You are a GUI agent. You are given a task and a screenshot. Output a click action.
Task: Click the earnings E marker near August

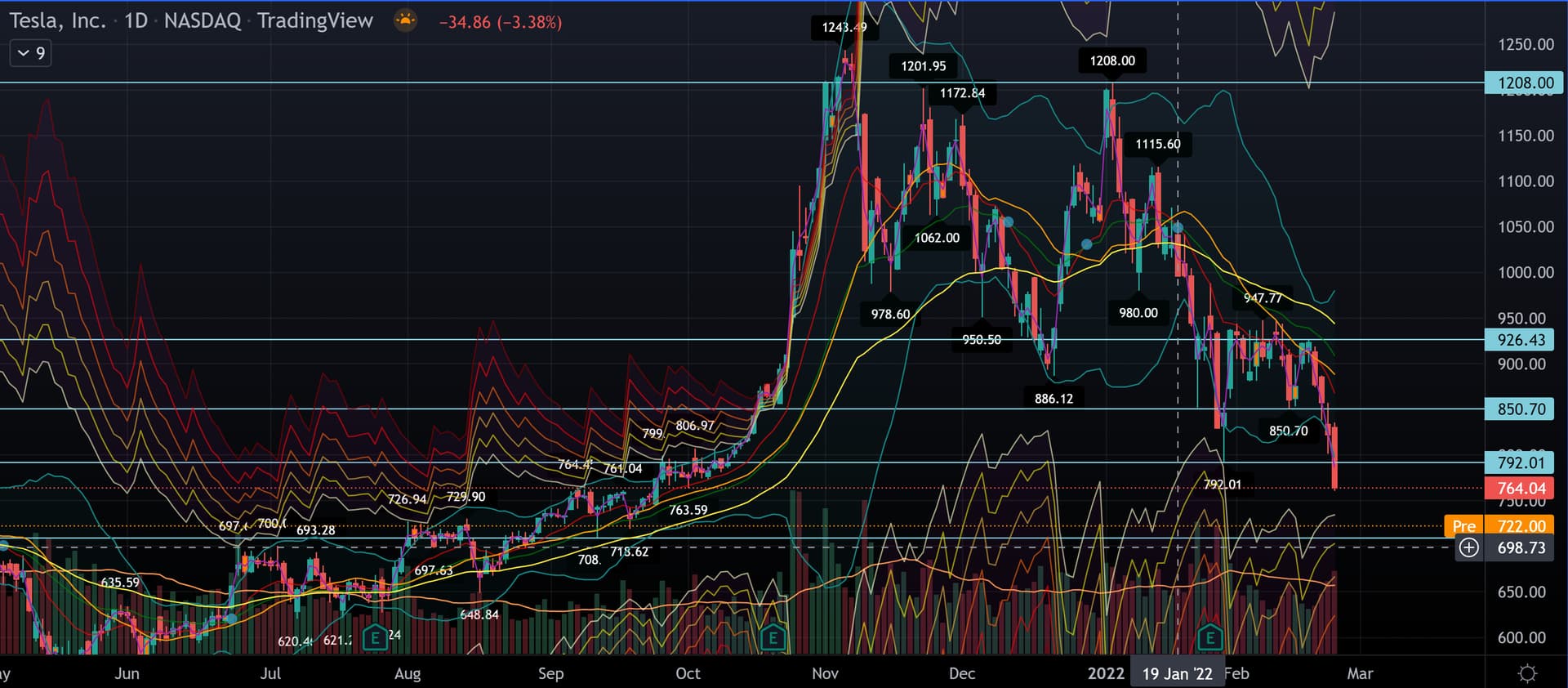tap(375, 637)
